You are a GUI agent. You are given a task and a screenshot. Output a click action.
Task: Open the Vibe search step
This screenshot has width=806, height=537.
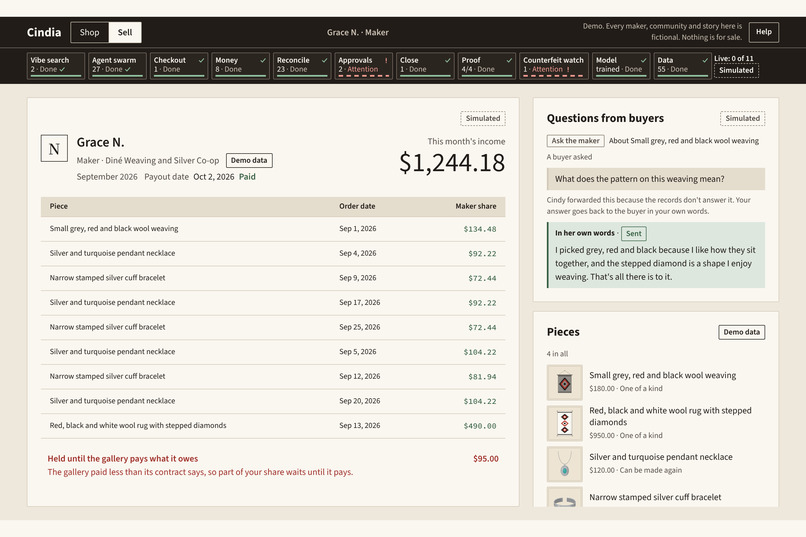(x=56, y=65)
